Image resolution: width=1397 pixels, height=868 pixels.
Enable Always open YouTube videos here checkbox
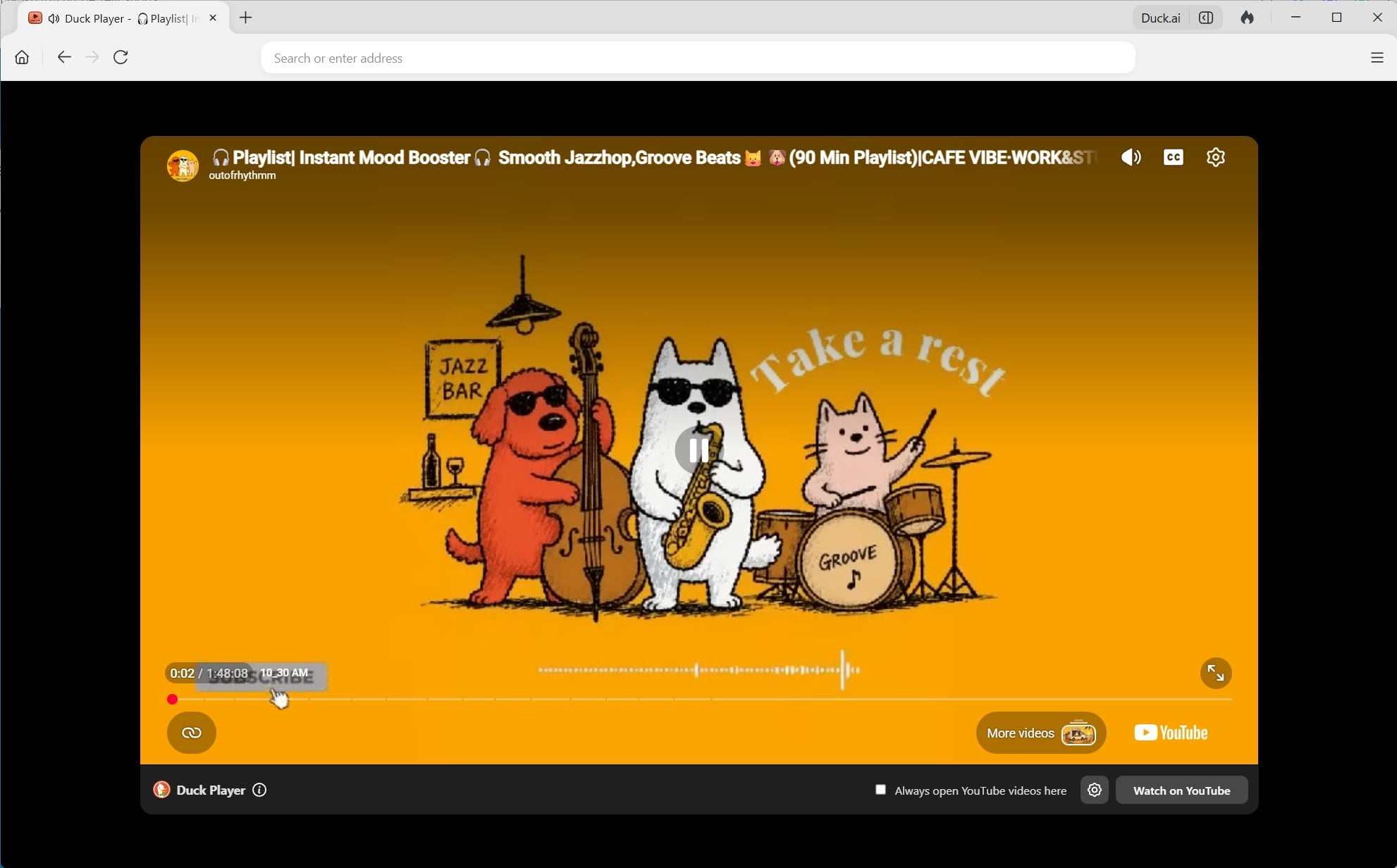[x=880, y=790]
